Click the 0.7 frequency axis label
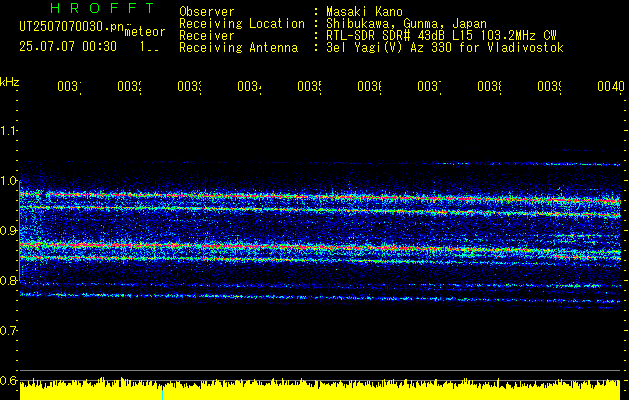The height and width of the screenshot is (400, 629). tap(9, 331)
